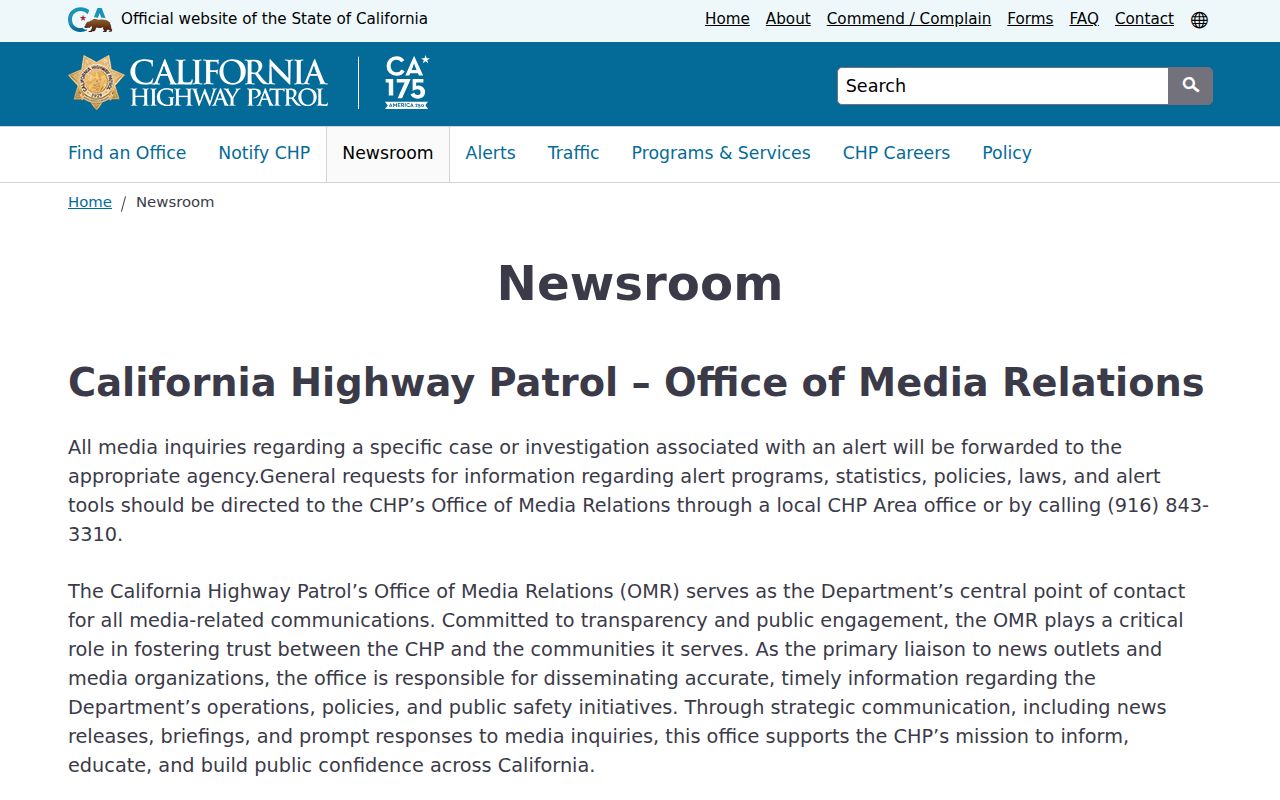
Task: Click the CA 175 anniversary logo
Action: point(407,82)
